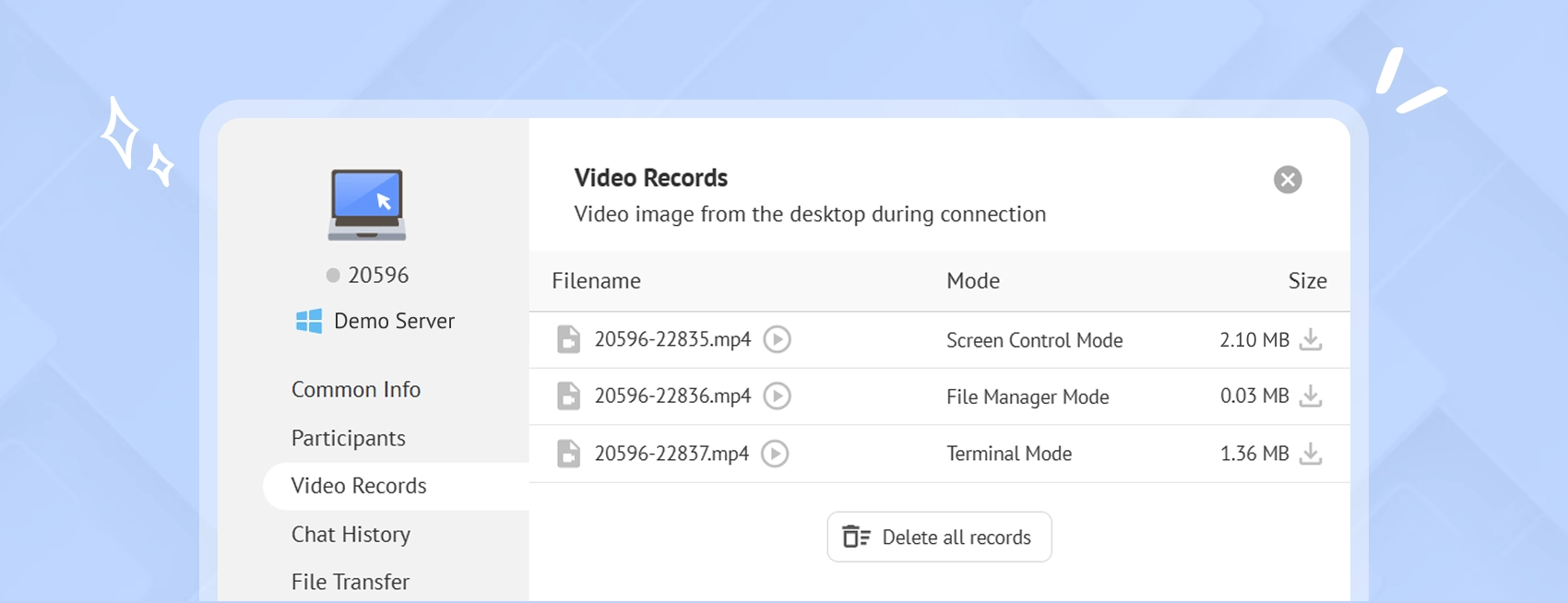Play the 20596-22837.mp4 recording
The image size is (1568, 603).
pyautogui.click(x=775, y=454)
